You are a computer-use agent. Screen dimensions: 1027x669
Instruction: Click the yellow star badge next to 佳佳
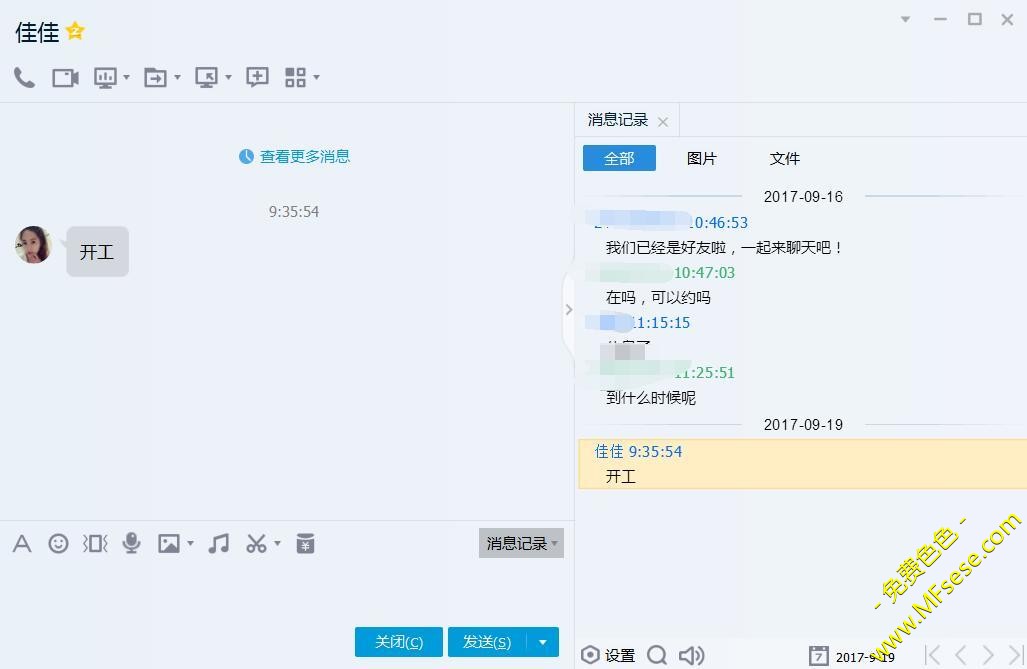point(75,31)
